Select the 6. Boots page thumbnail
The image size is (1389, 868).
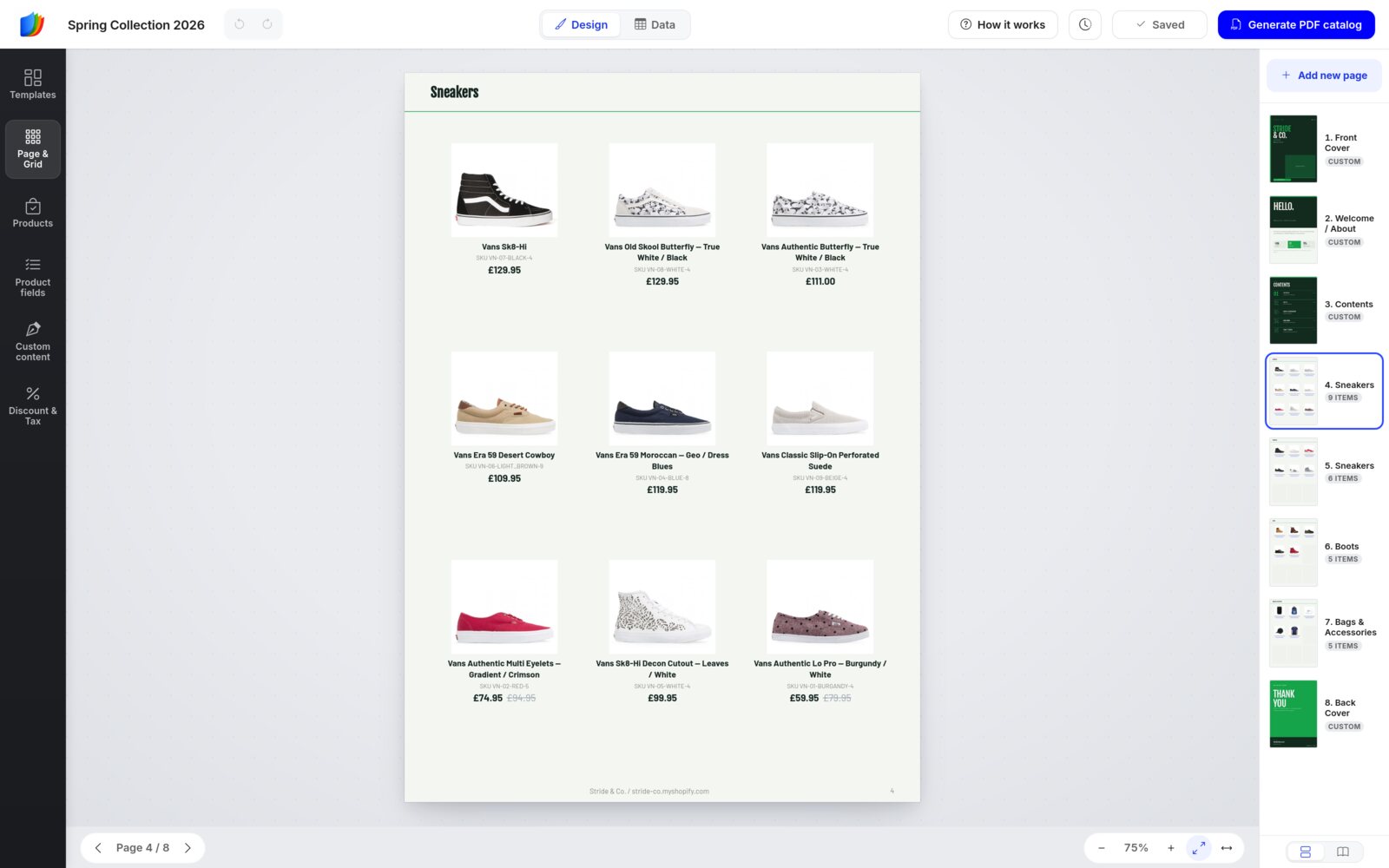[1324, 552]
